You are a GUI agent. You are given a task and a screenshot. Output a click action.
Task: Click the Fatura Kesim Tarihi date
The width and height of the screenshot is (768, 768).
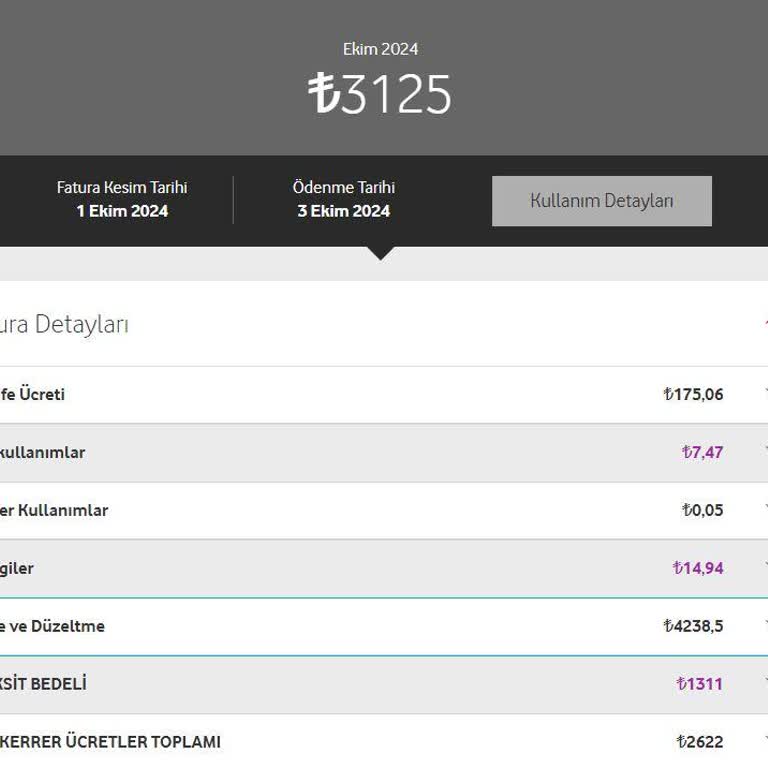[x=122, y=211]
